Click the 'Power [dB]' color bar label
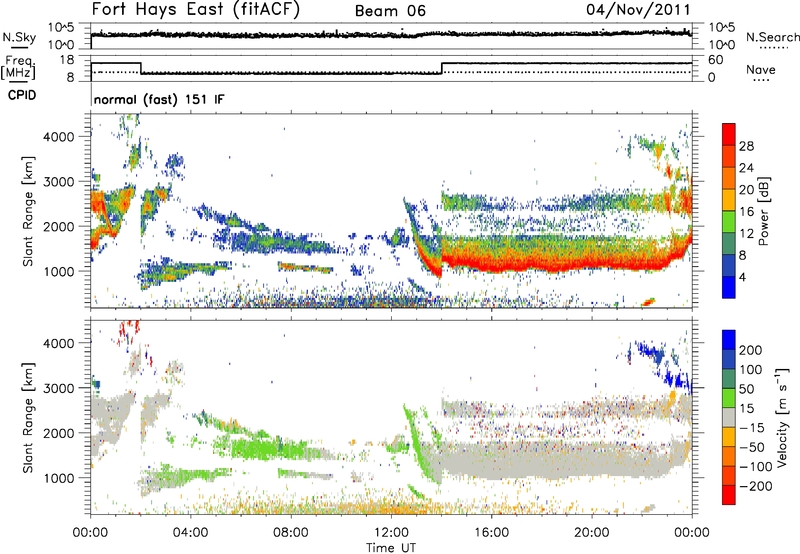This screenshot has height=554, width=800. coord(764,211)
